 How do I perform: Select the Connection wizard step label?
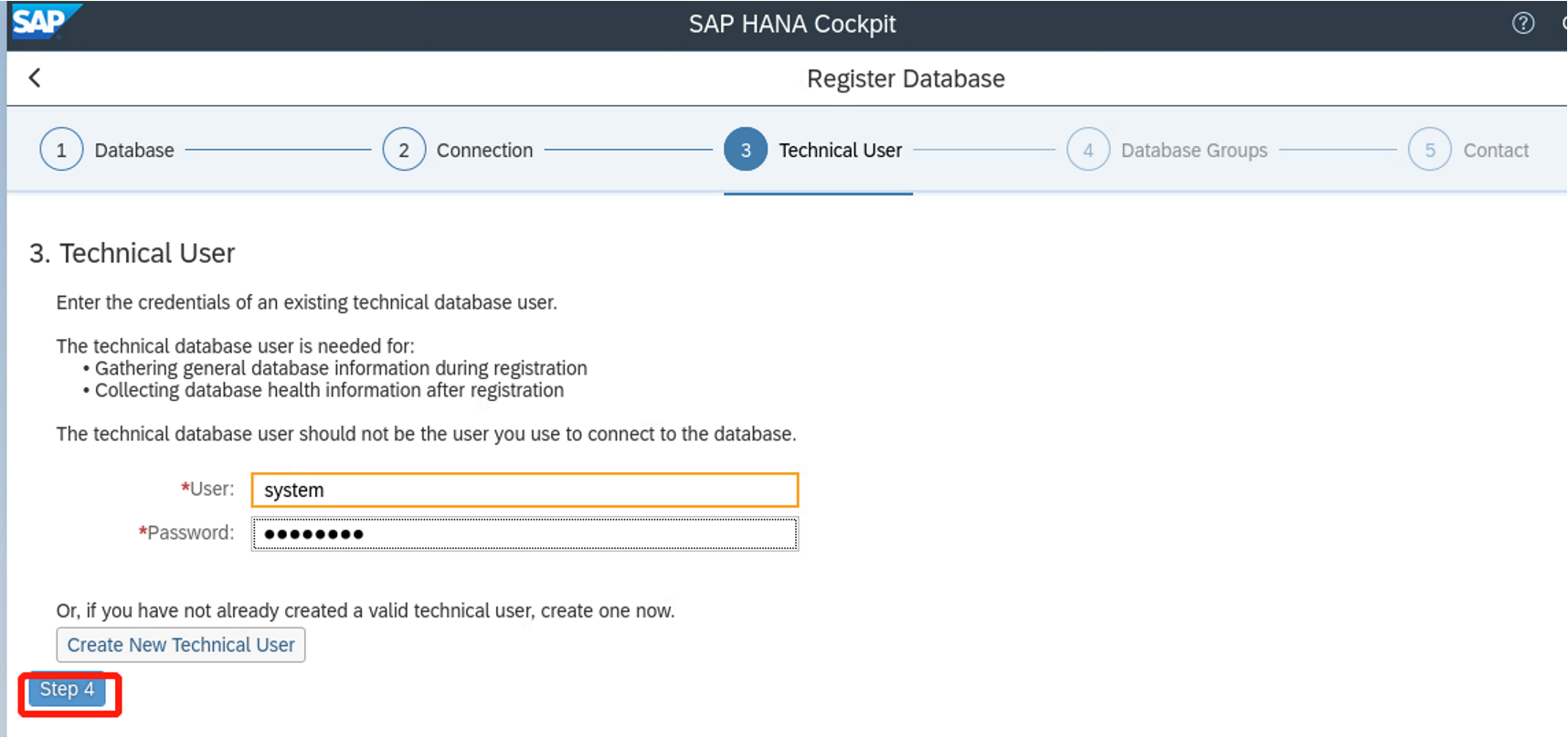[484, 151]
